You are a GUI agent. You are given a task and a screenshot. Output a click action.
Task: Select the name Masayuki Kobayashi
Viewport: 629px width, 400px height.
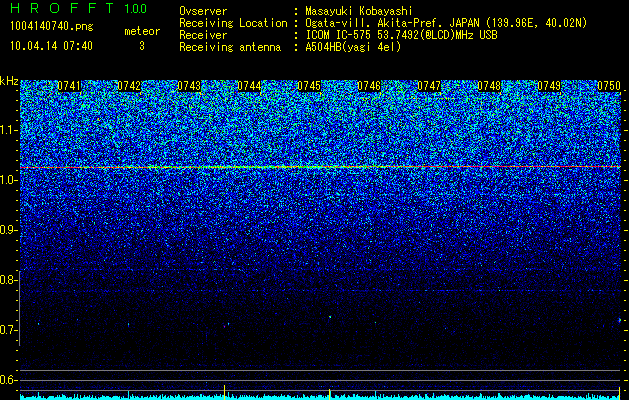(x=359, y=12)
